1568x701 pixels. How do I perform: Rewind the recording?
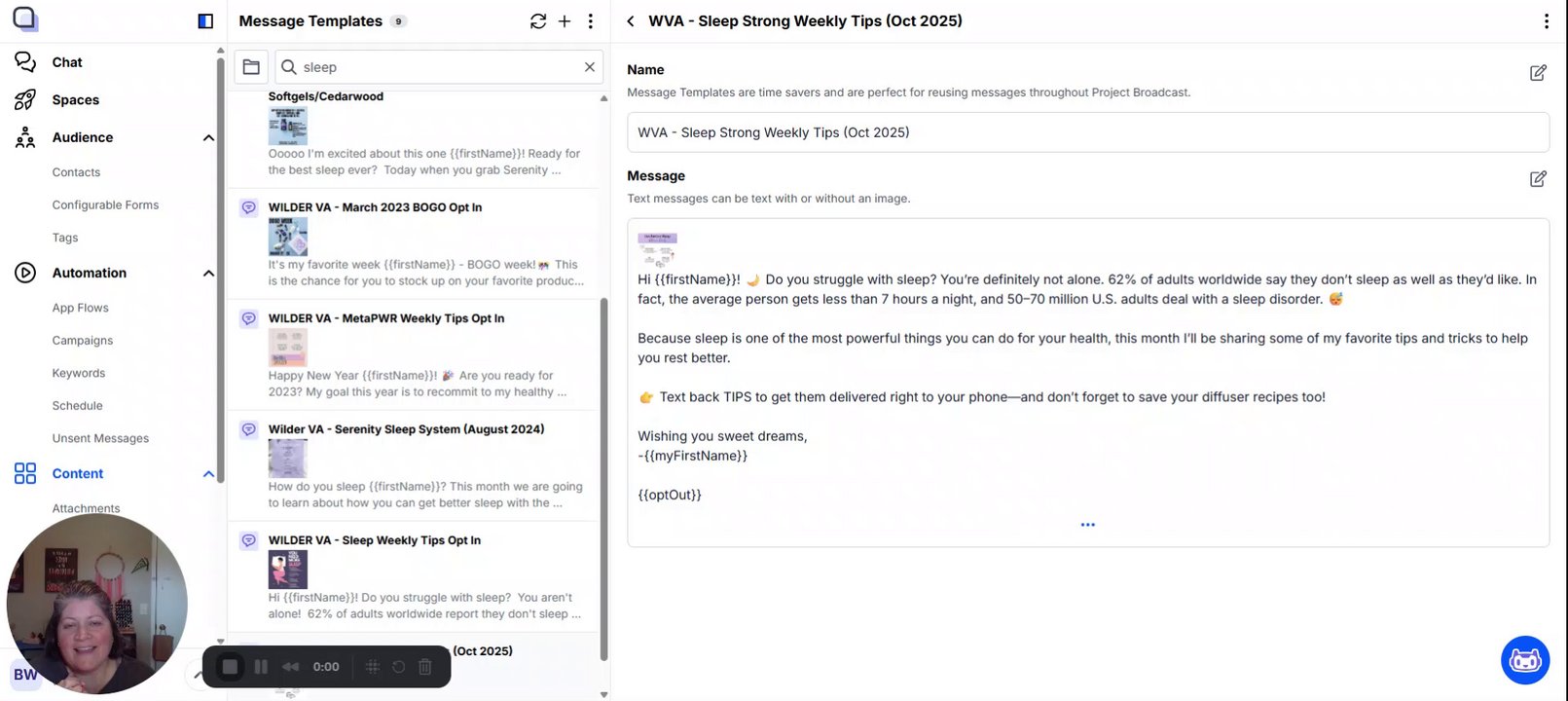point(290,667)
